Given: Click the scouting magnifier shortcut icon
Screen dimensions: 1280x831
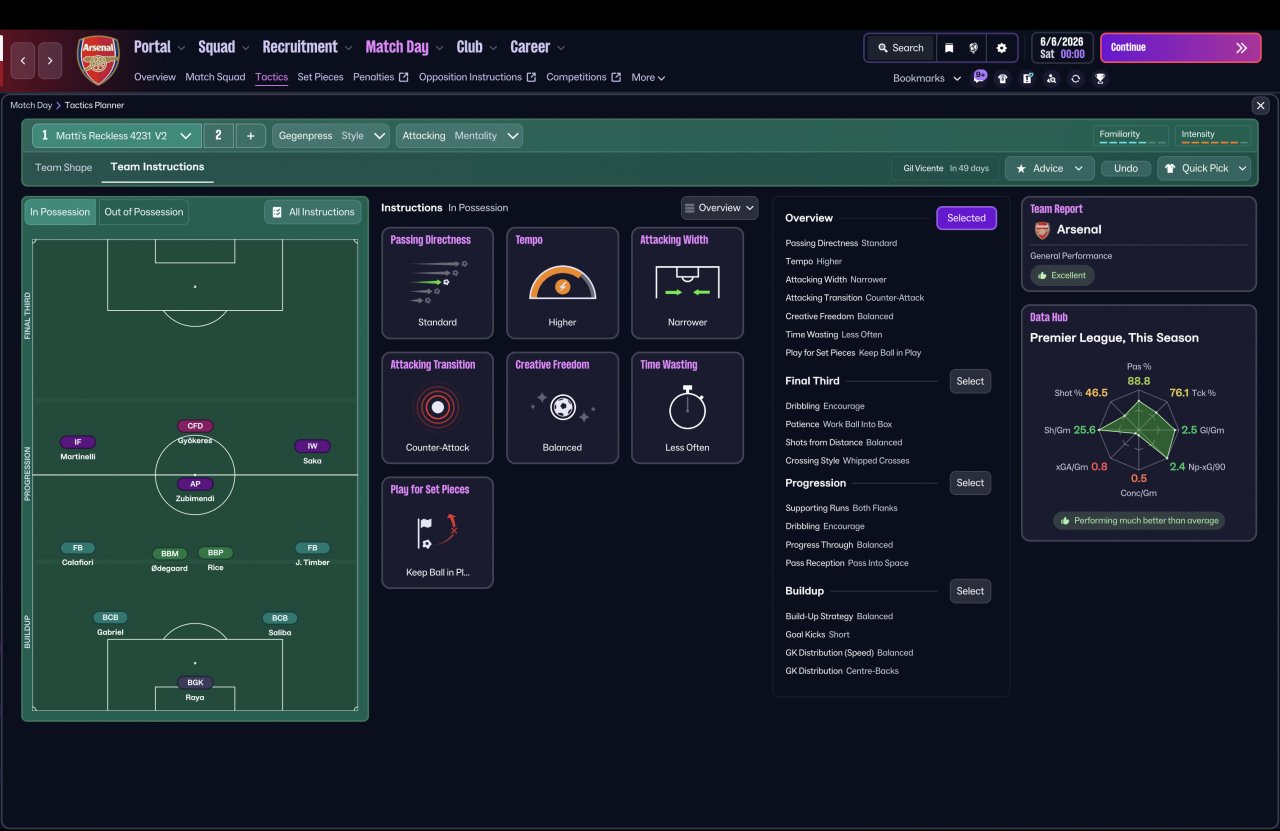Looking at the screenshot, I should click(1051, 78).
